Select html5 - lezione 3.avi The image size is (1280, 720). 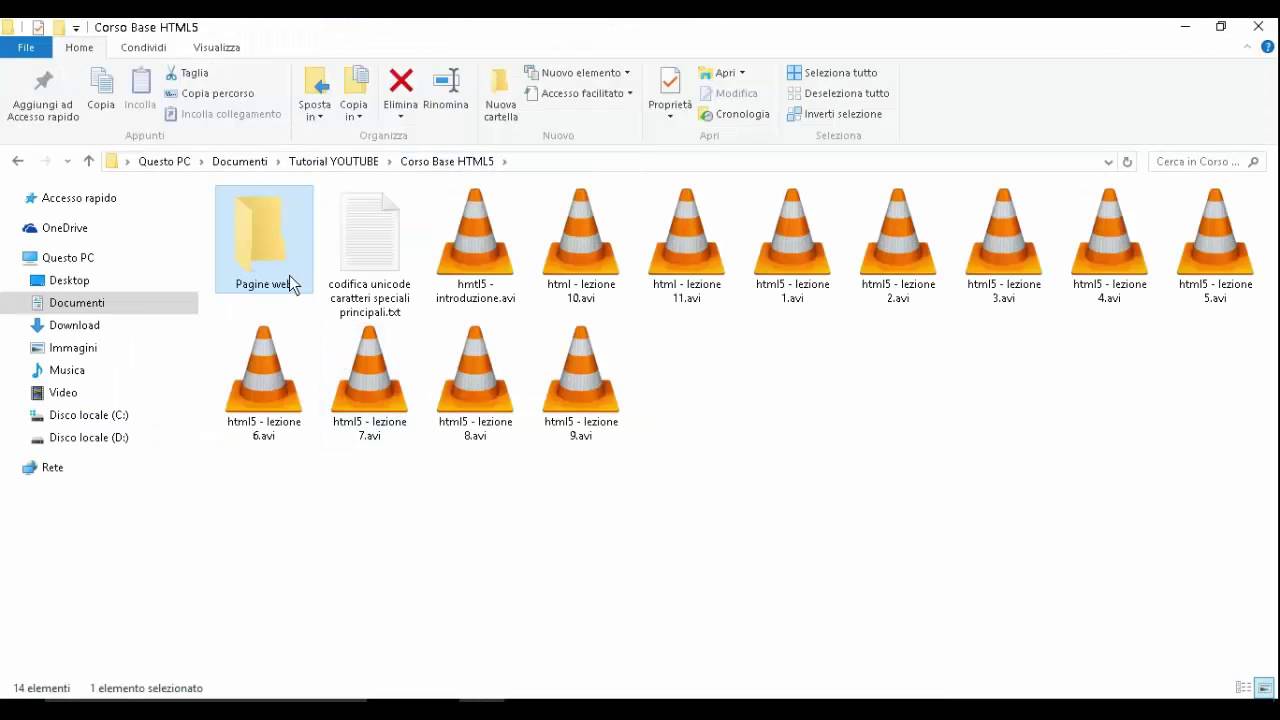(1004, 246)
